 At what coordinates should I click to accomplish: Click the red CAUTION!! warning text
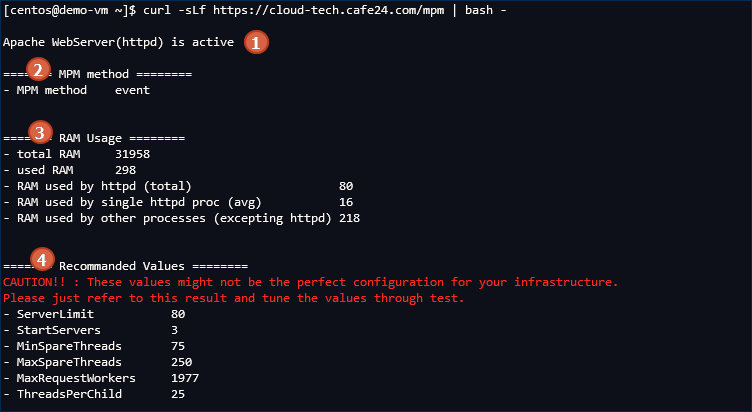(x=310, y=282)
